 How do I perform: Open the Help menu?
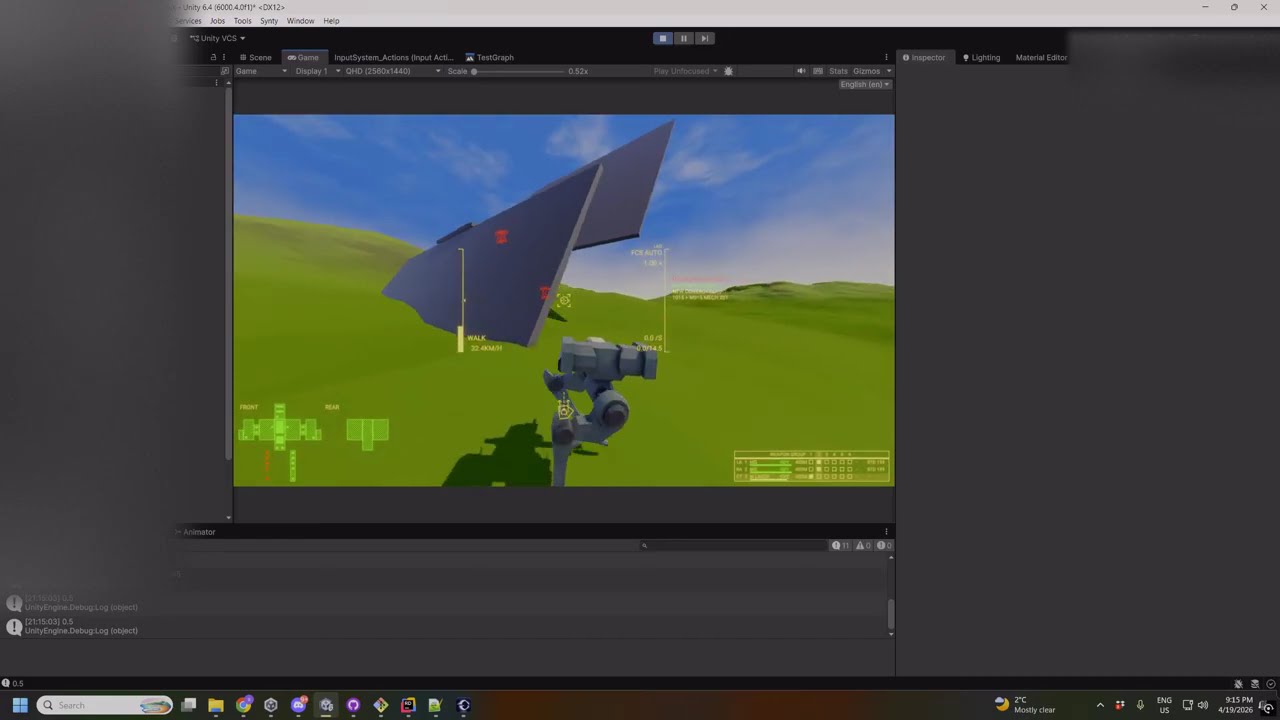331,21
